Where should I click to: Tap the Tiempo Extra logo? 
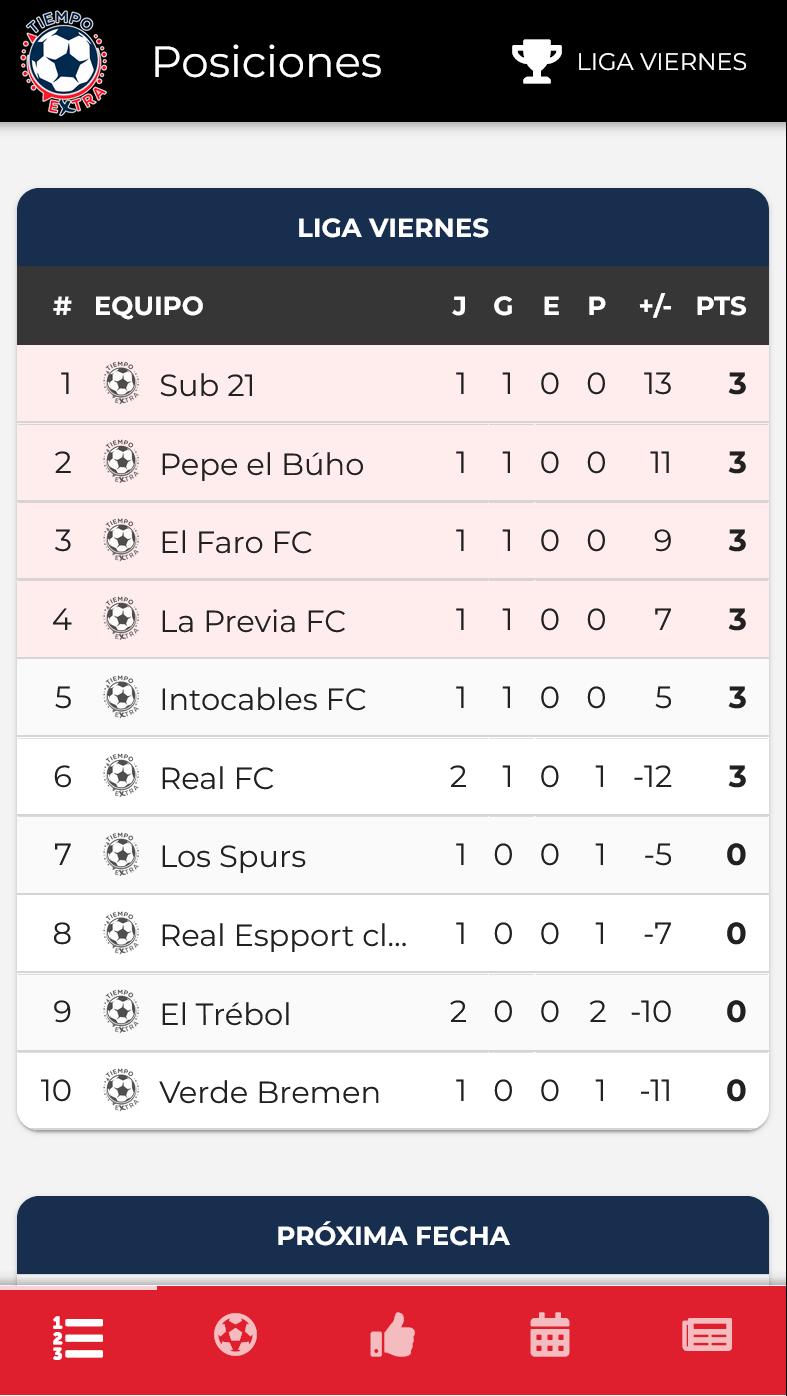coord(64,62)
